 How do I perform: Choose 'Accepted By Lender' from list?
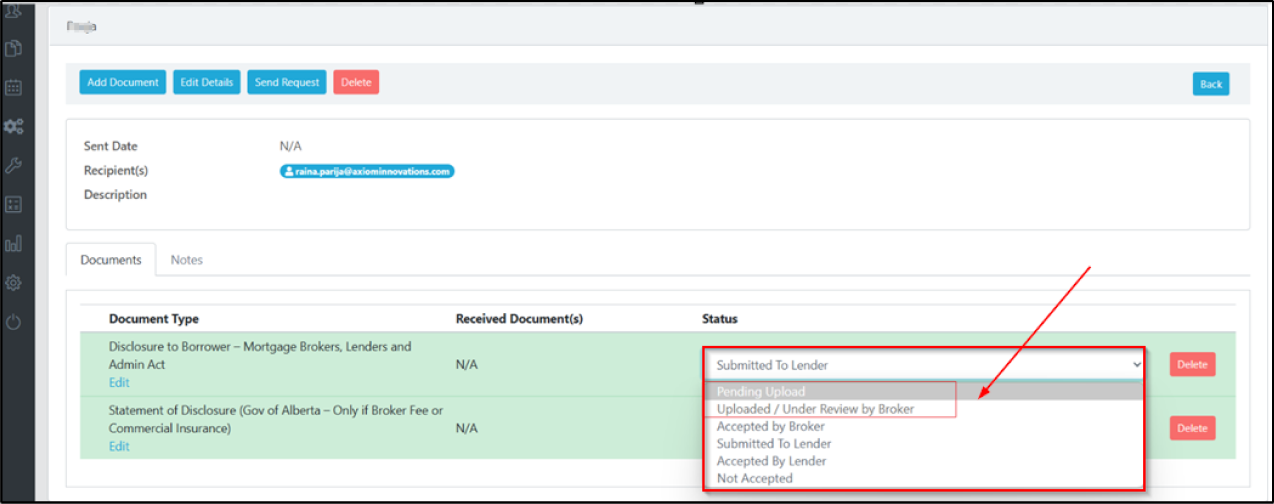tap(771, 461)
